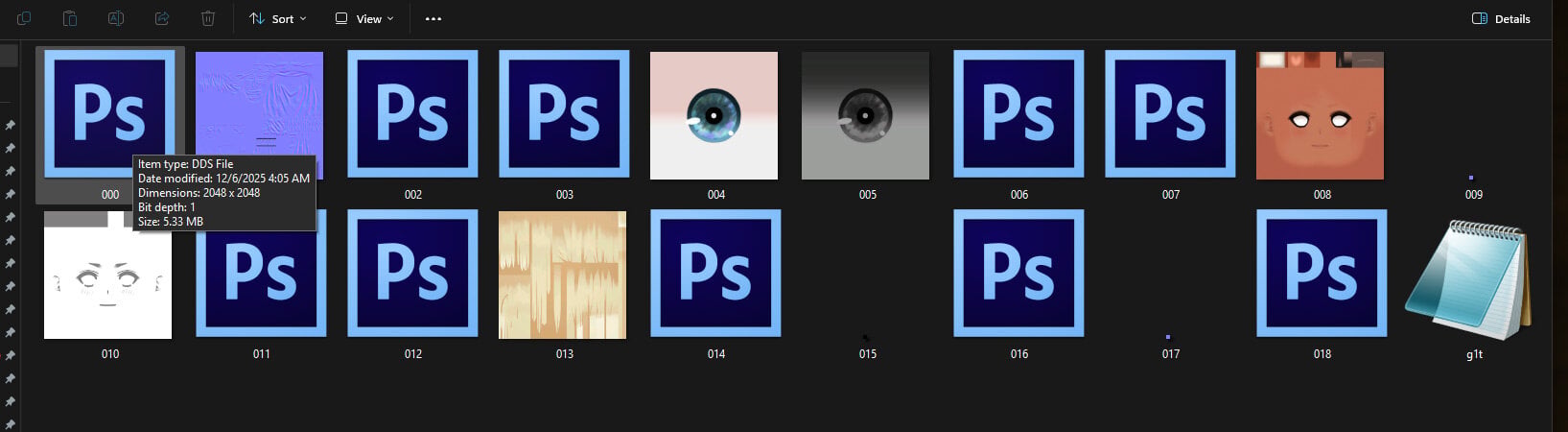The height and width of the screenshot is (432, 1568).
Task: Click the Rename icon in the toolbar
Action: [x=116, y=18]
